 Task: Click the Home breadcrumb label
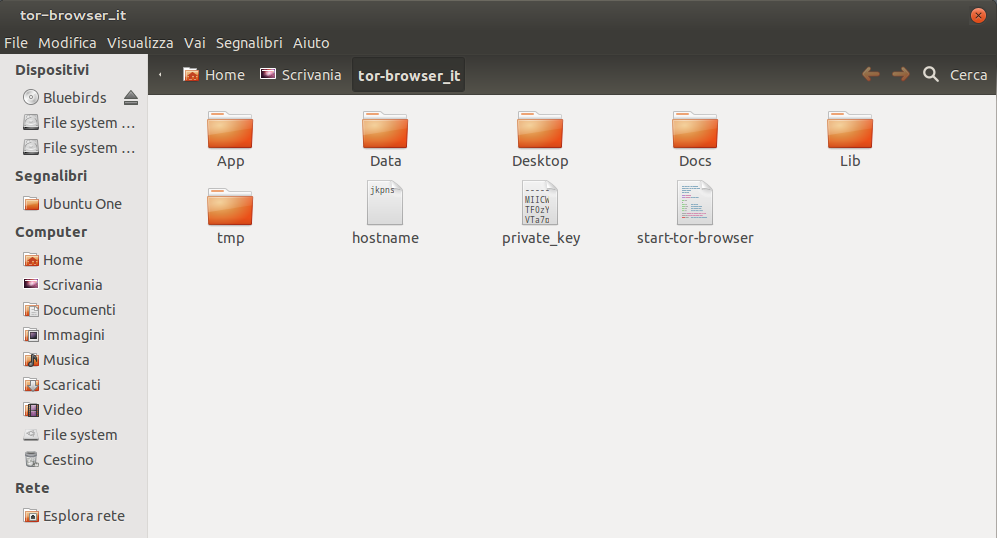[x=224, y=75]
